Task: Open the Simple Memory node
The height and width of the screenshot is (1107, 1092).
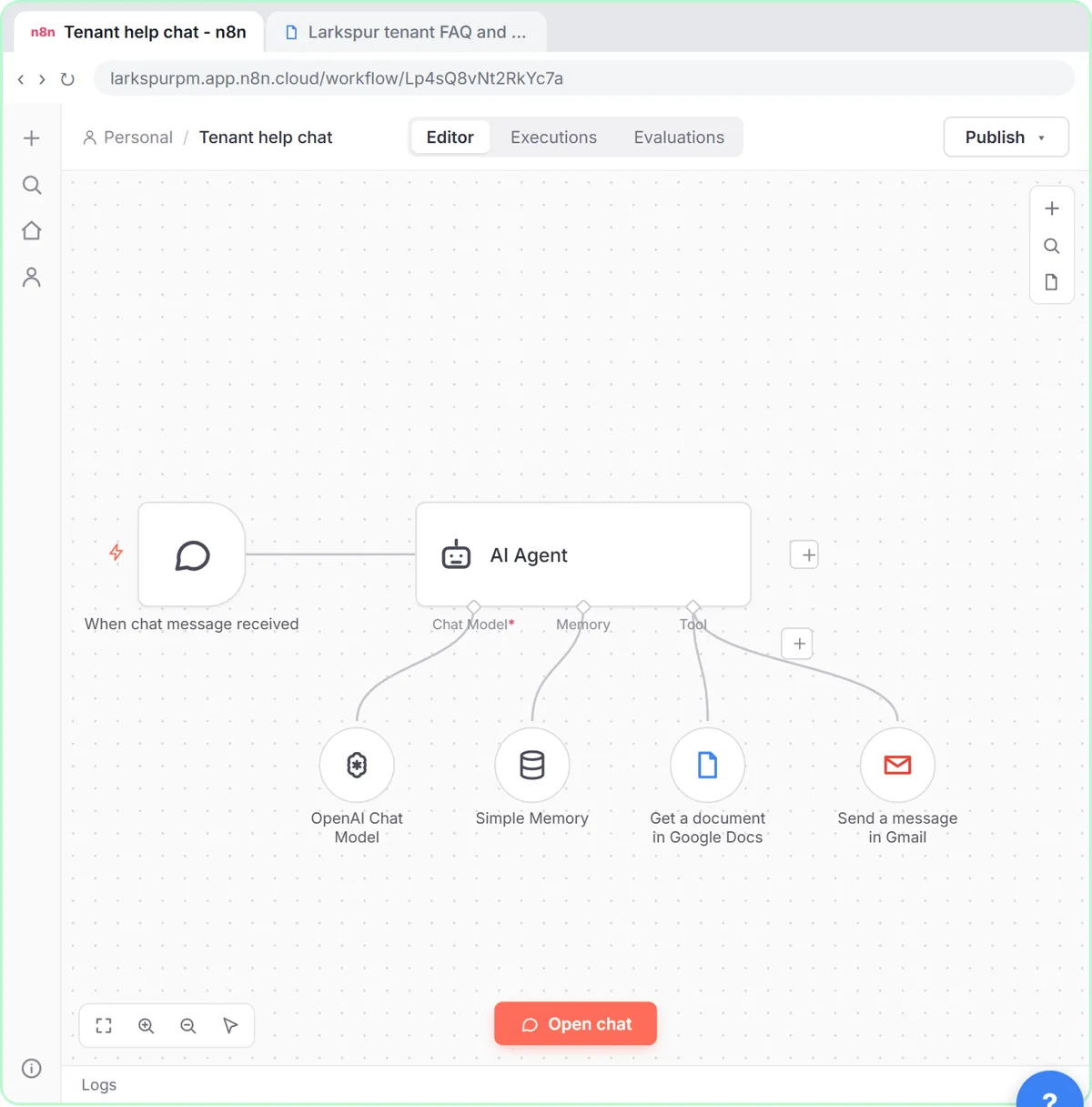Action: point(532,765)
